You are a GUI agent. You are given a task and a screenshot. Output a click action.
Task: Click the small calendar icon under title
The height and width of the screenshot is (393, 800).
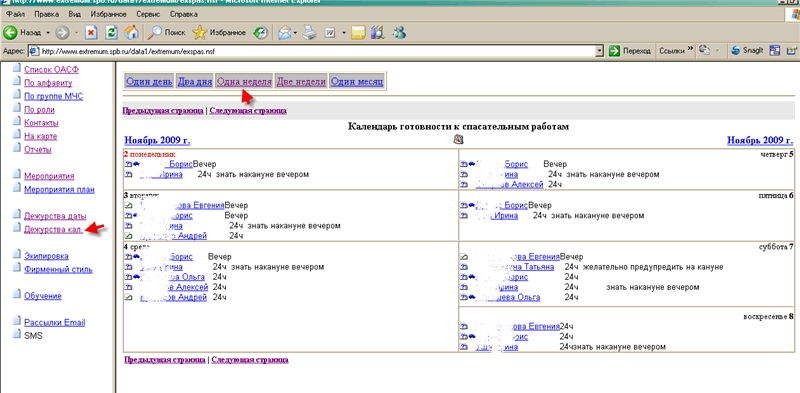click(458, 139)
